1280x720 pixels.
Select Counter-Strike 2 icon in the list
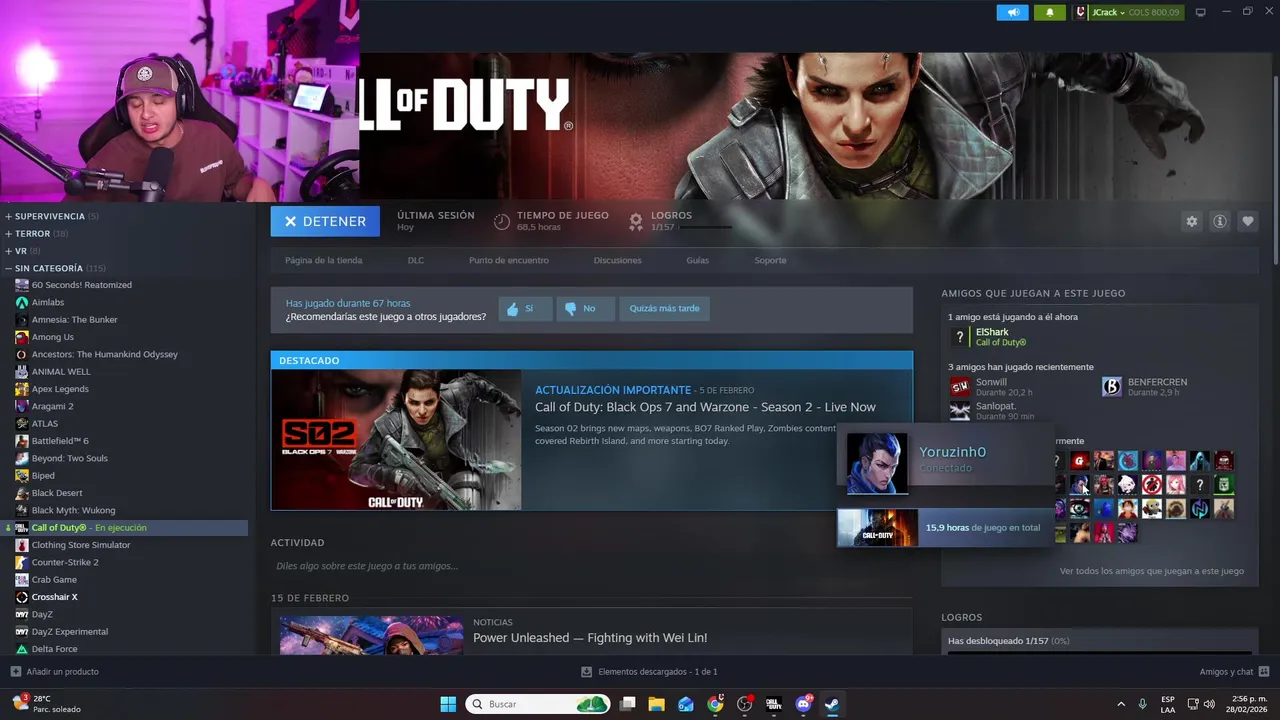[x=21, y=562]
